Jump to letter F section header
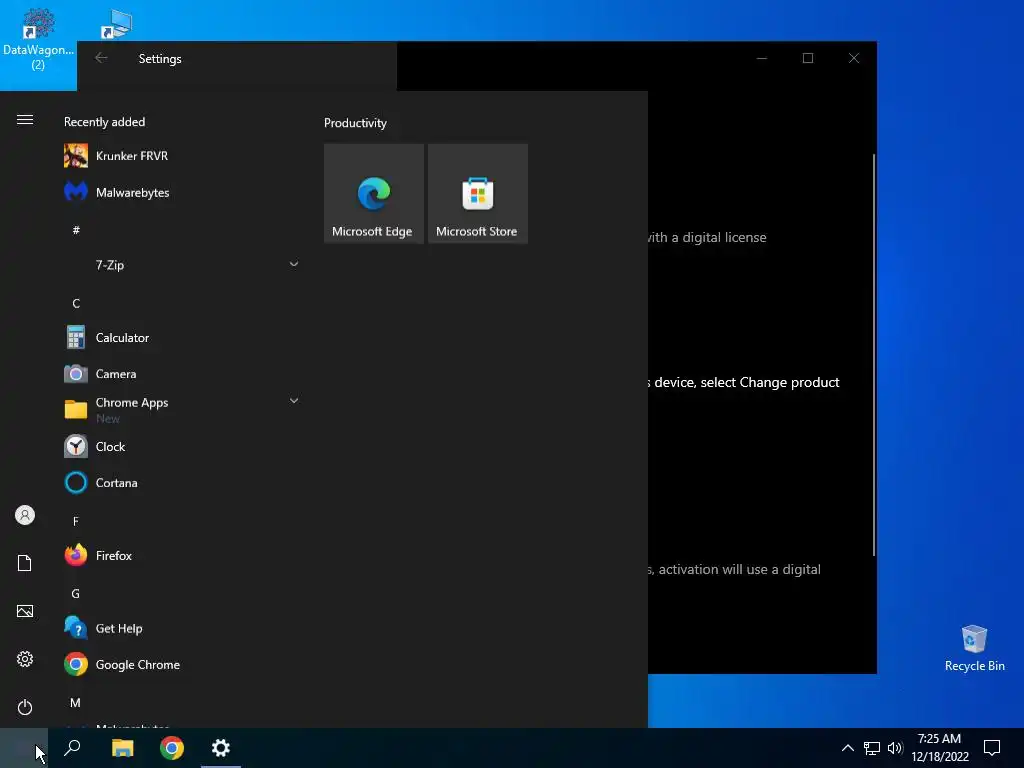 (x=76, y=521)
